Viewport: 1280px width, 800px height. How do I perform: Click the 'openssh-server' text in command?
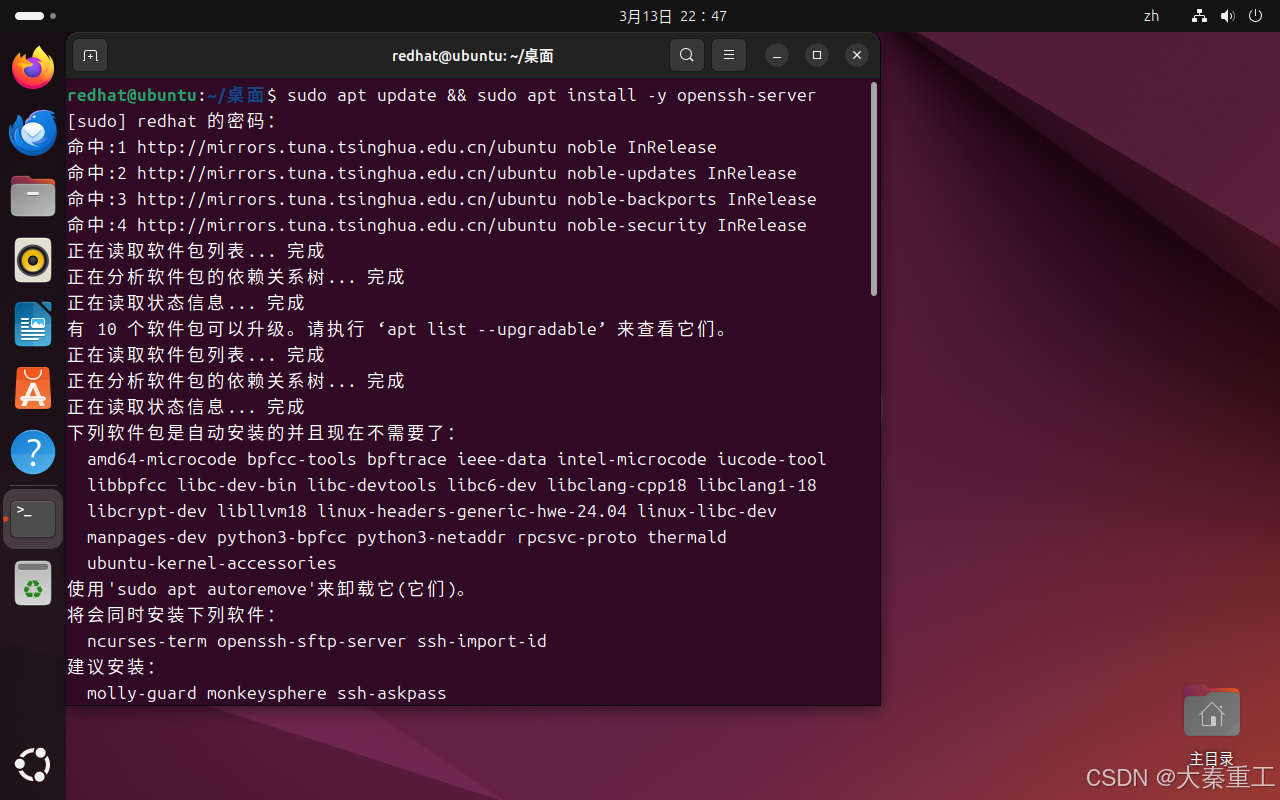(x=746, y=95)
